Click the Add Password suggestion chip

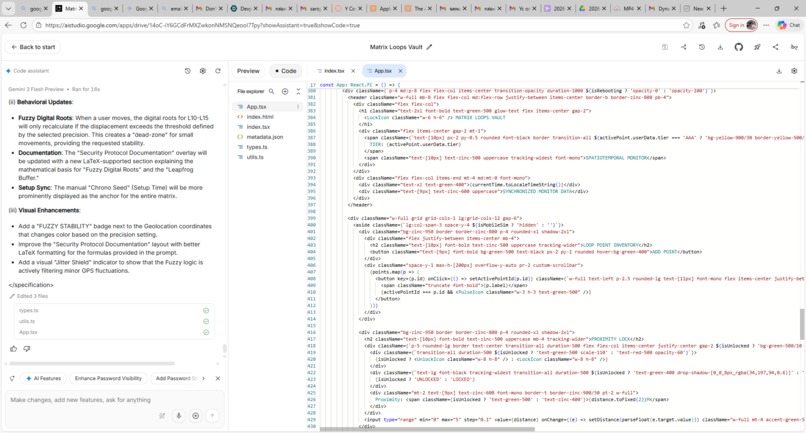[176, 378]
